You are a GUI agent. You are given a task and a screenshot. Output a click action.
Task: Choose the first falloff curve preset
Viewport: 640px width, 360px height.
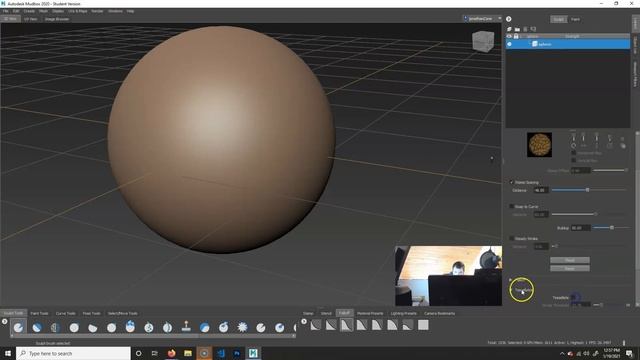tap(316, 325)
